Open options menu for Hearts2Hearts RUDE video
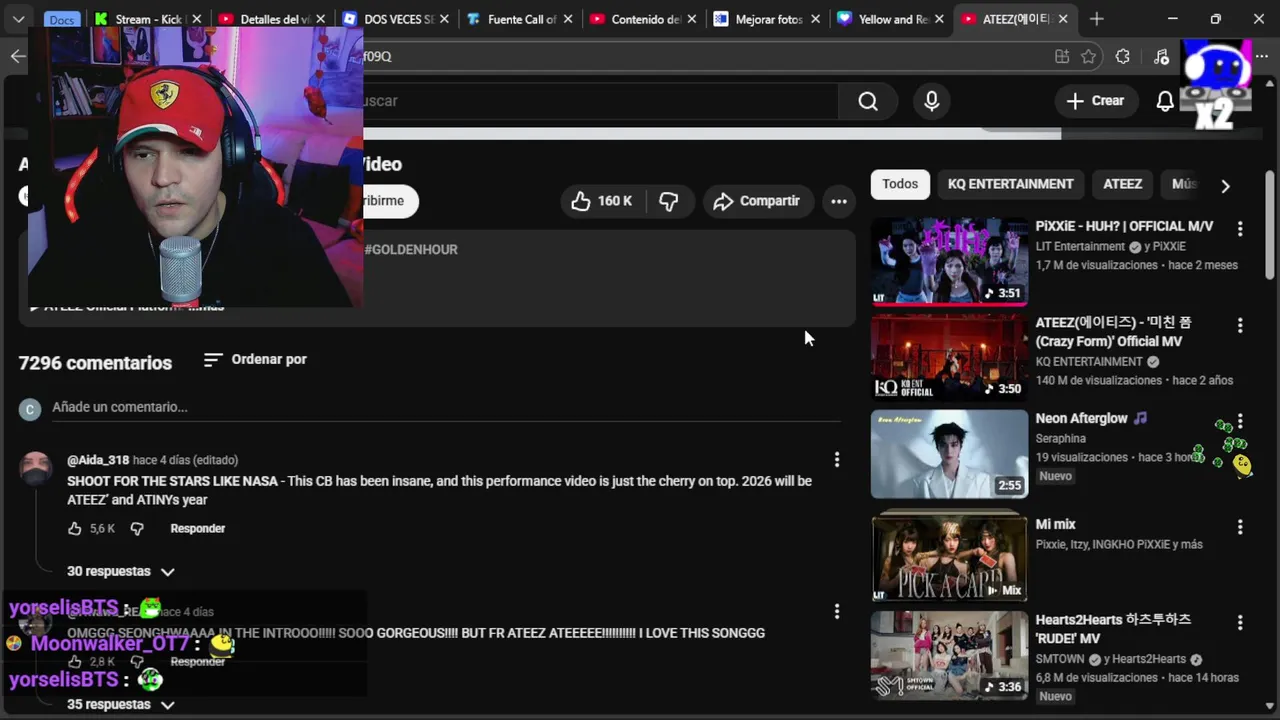Viewport: 1280px width, 720px height. [1240, 622]
